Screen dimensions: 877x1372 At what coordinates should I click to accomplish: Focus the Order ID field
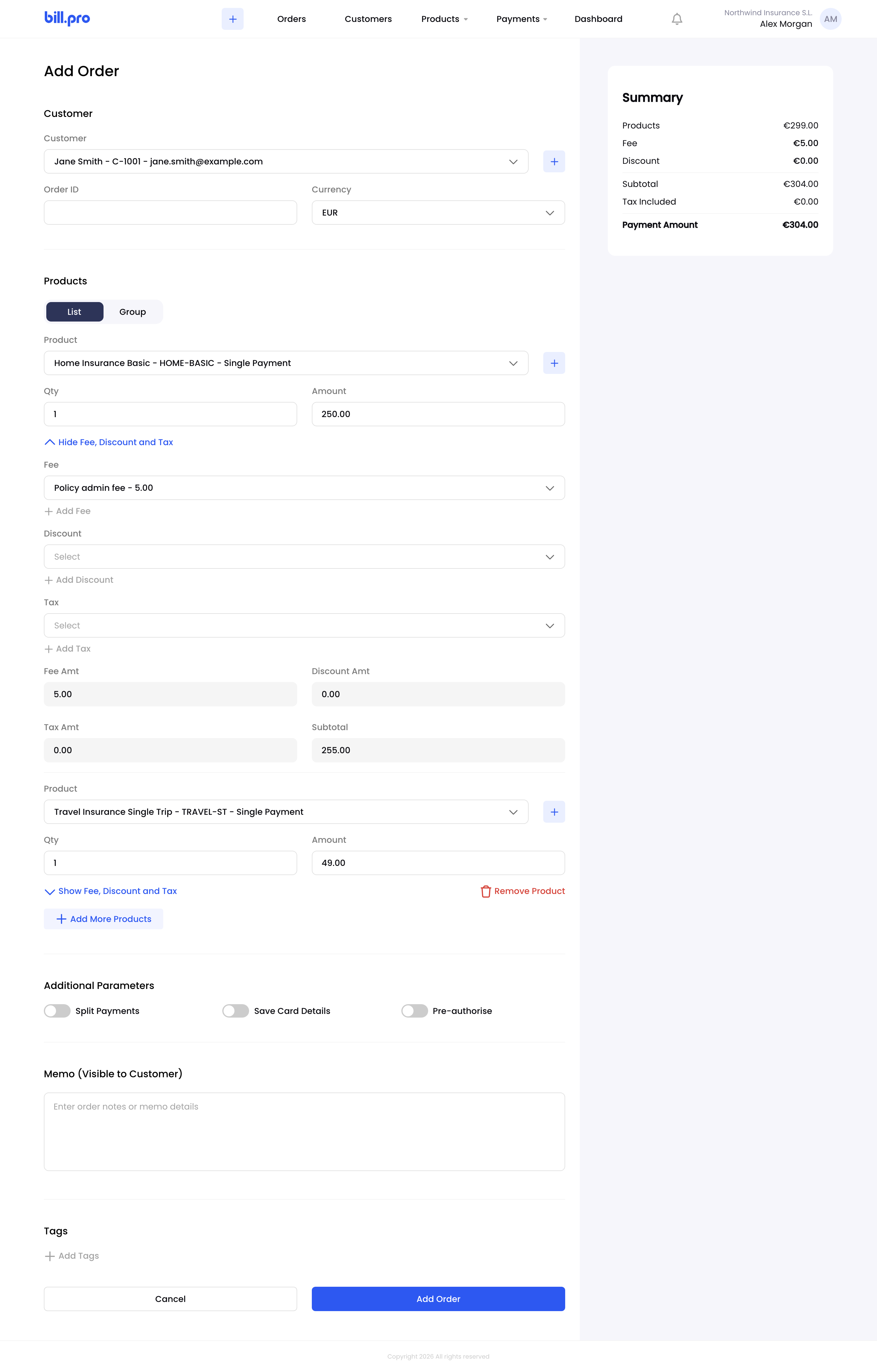(171, 213)
